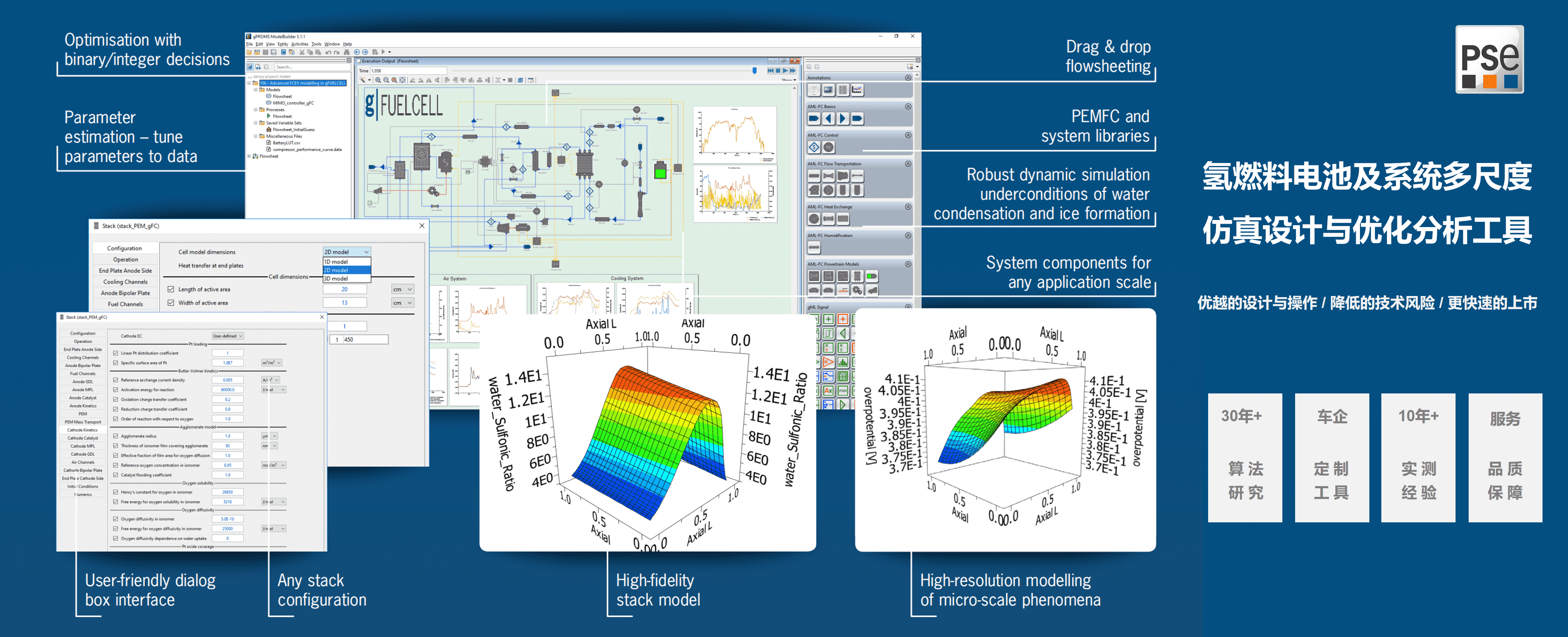The height and width of the screenshot is (637, 1568).
Task: Toggle Specific surface area of Pt checkbox
Action: [116, 363]
